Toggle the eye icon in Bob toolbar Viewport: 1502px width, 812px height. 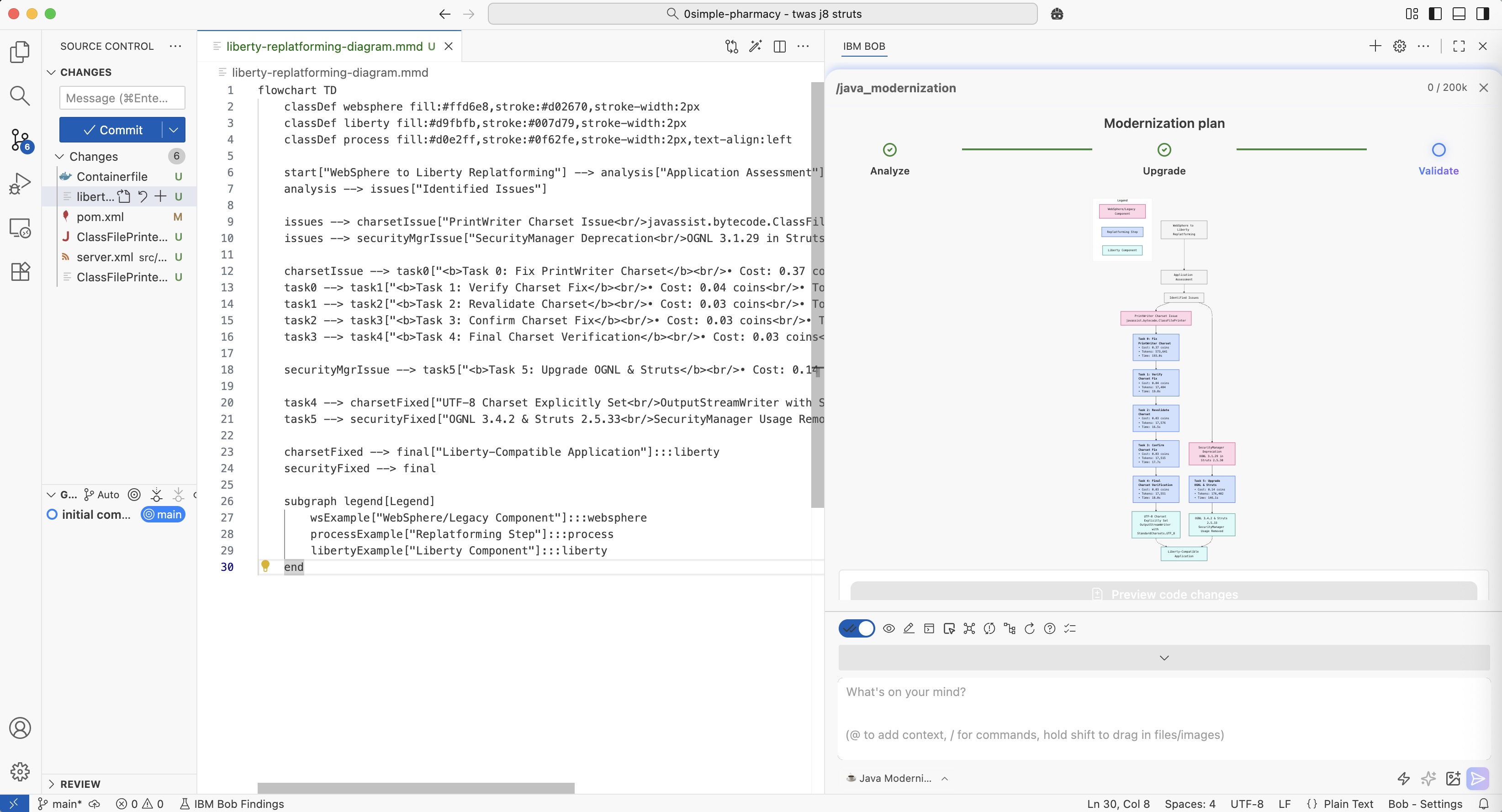tap(889, 628)
